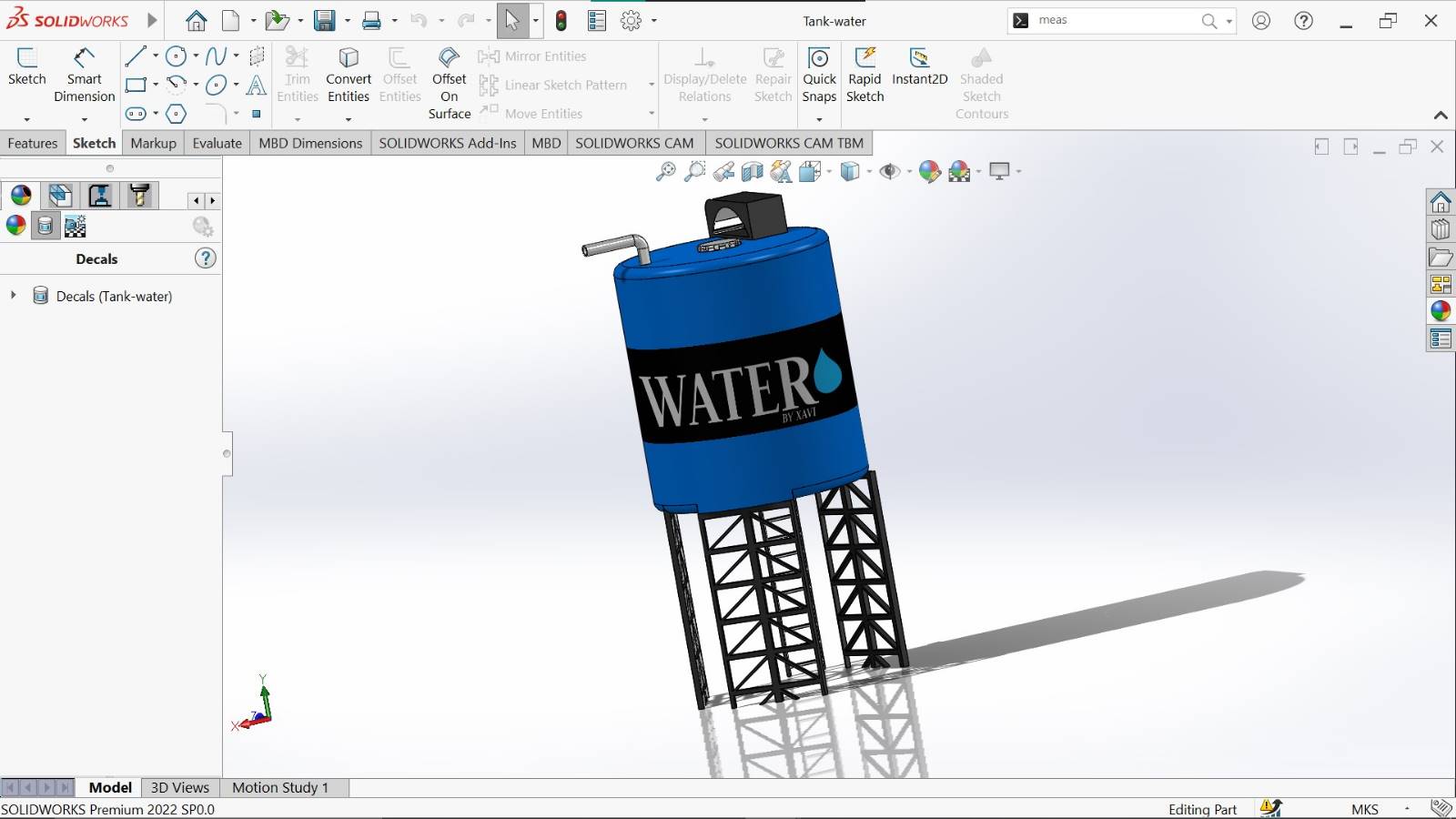Open Display Style dropdown arrow
This screenshot has width=1456, height=819.
pyautogui.click(x=869, y=171)
